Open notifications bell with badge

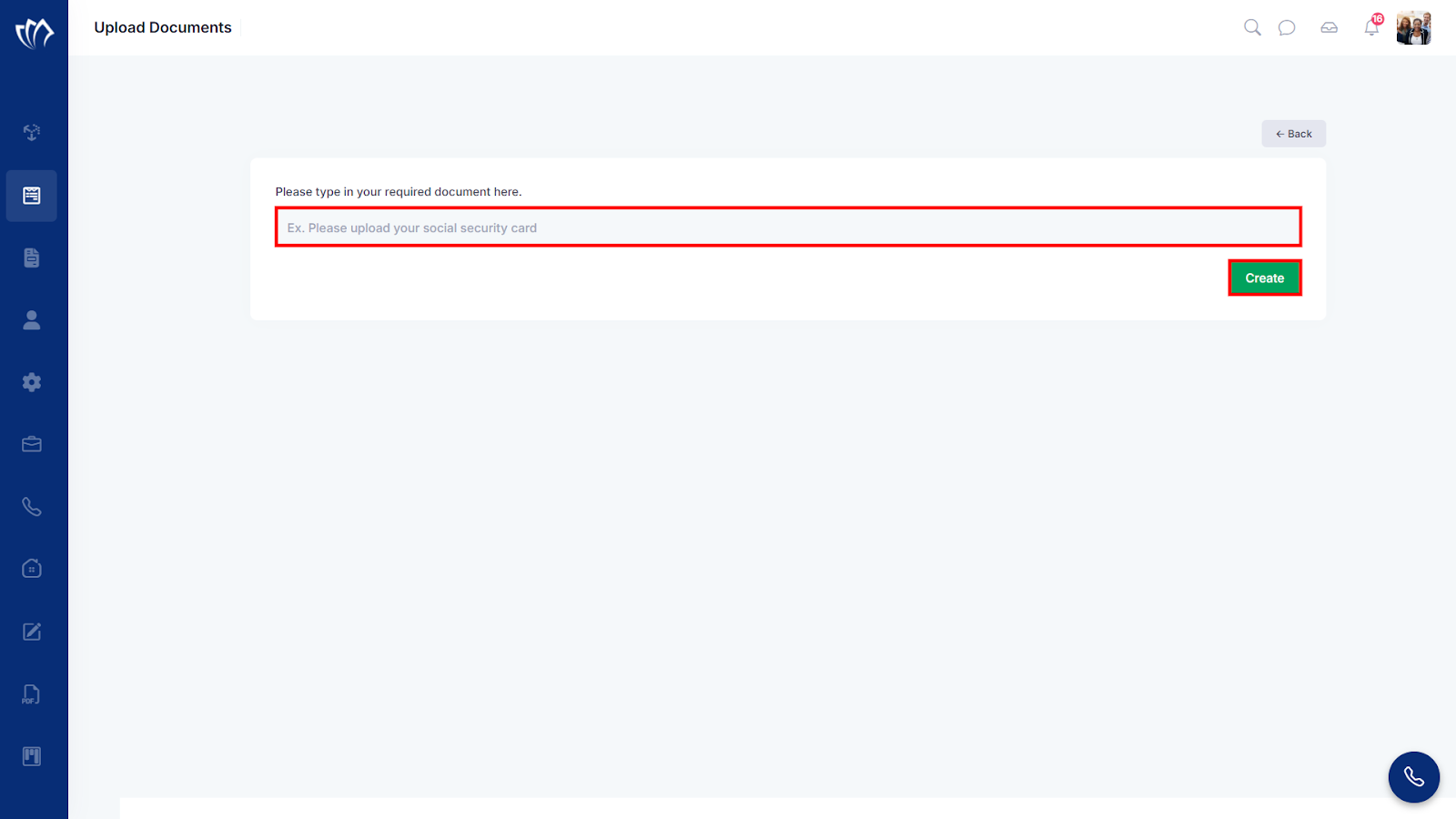(x=1372, y=26)
